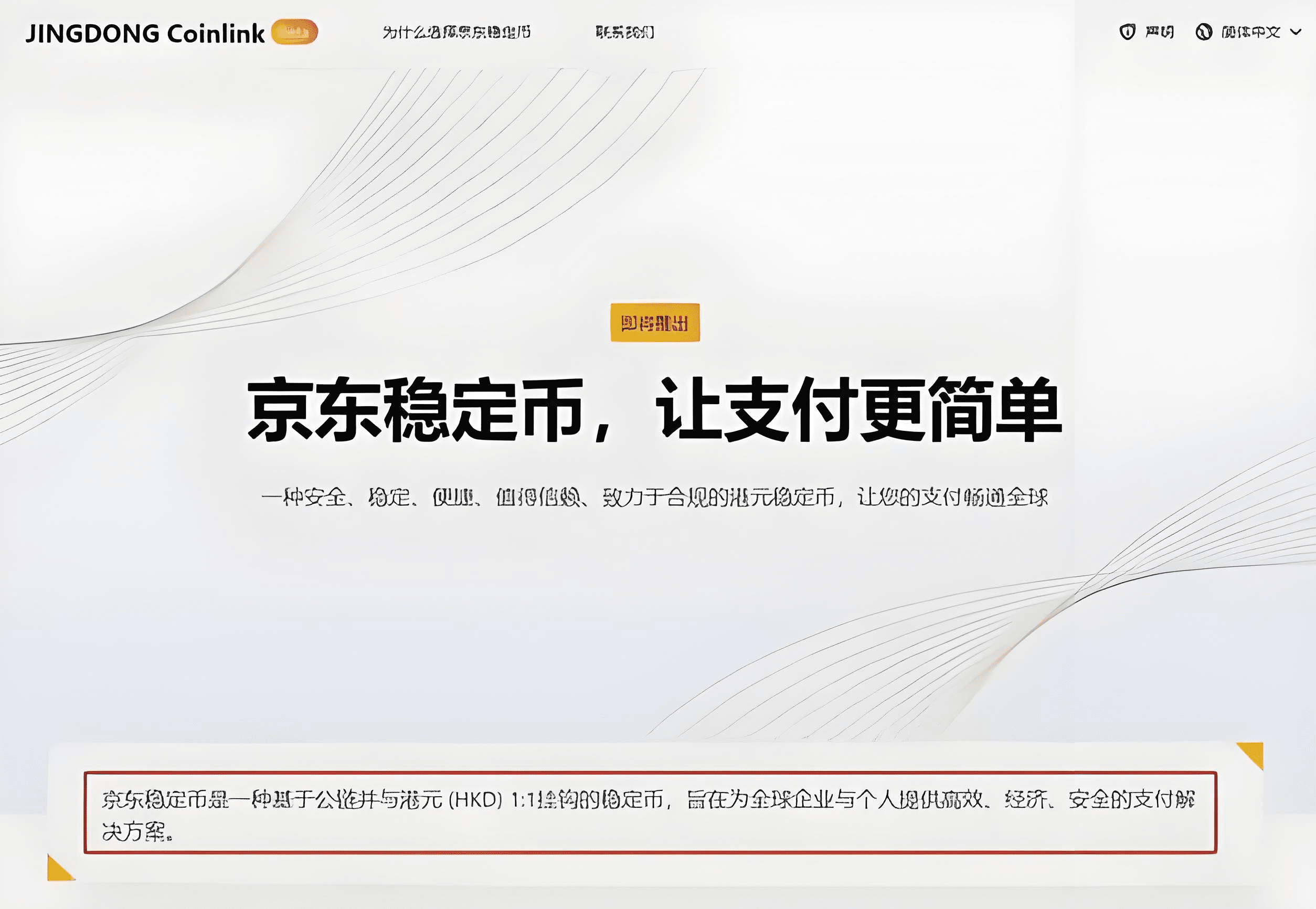
Task: Click the subtitle starting with 一种安全、稳定
Action: click(x=654, y=497)
